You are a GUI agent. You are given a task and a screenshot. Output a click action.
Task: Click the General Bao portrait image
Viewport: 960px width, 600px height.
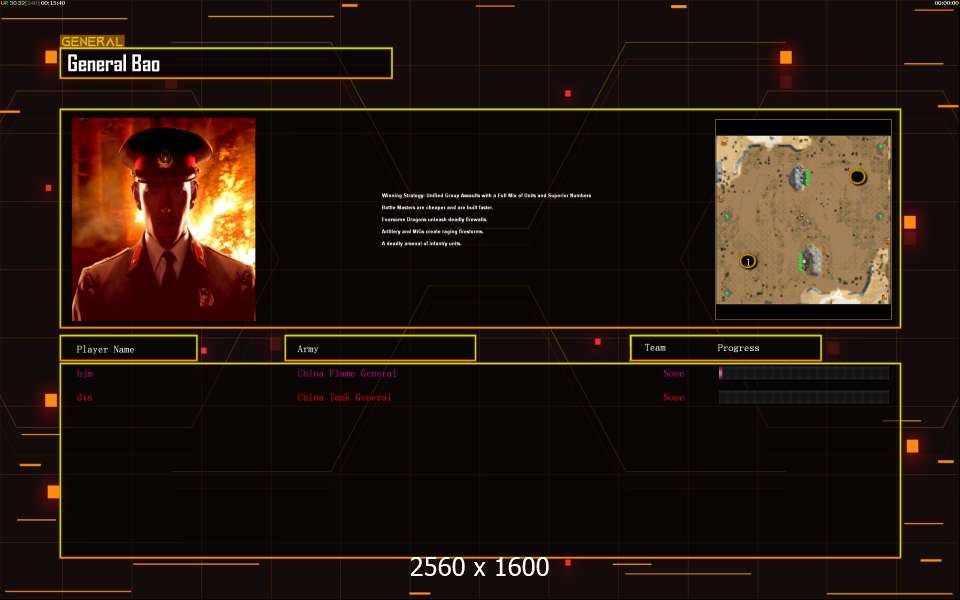[x=163, y=219]
